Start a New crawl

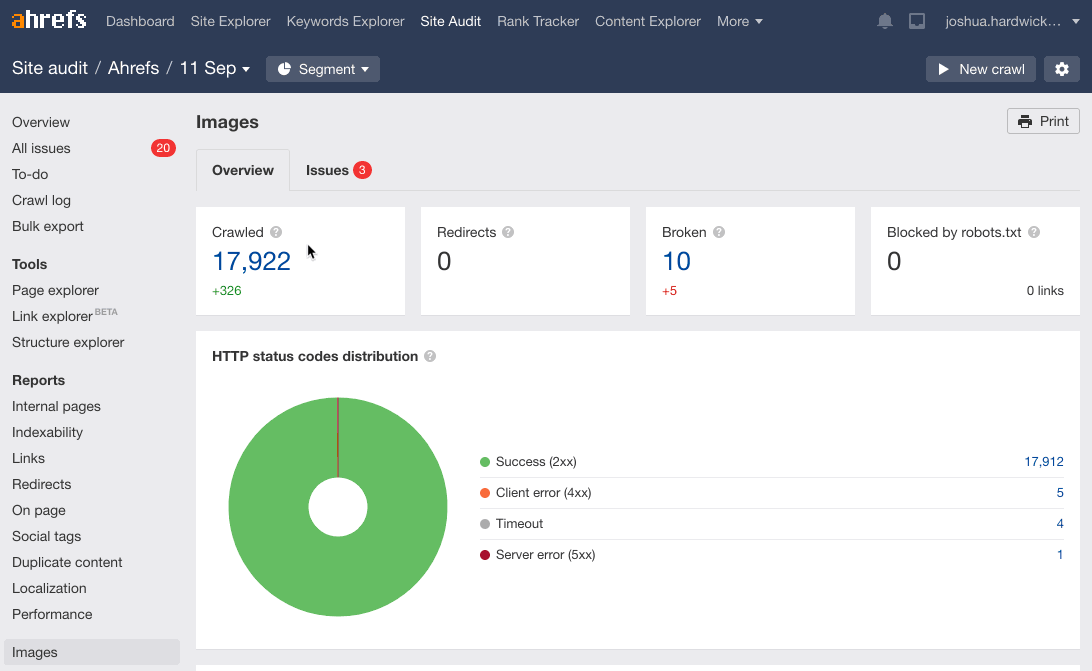[980, 69]
